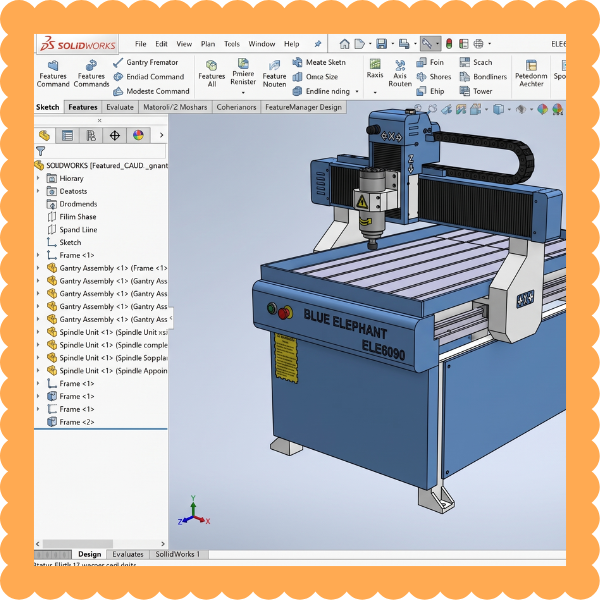Click the Scach button
This screenshot has height=600, width=600.
[x=476, y=62]
